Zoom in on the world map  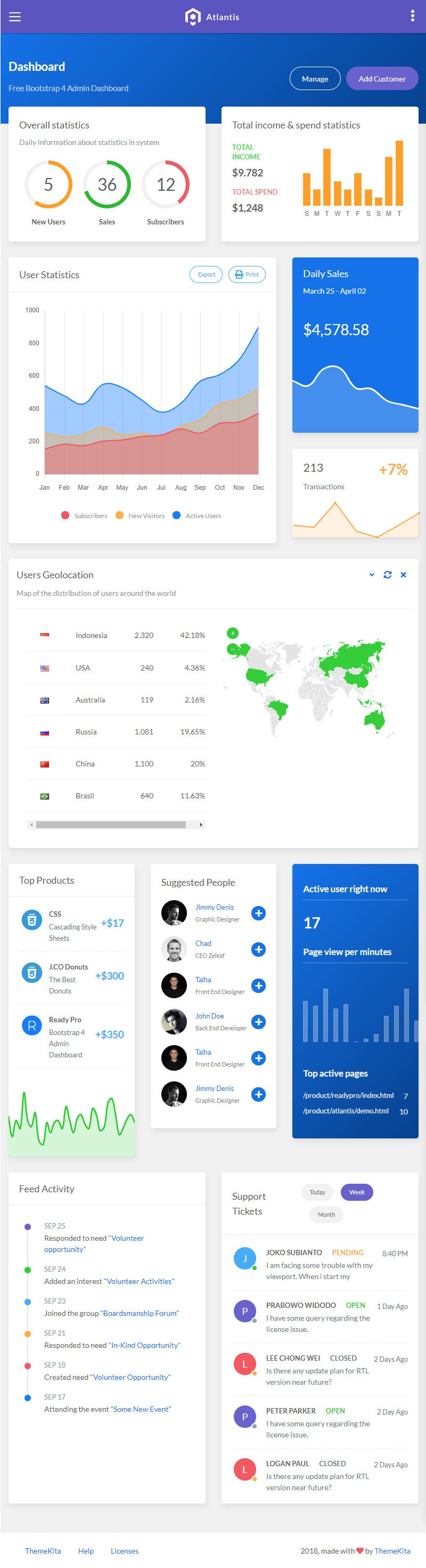point(233,633)
